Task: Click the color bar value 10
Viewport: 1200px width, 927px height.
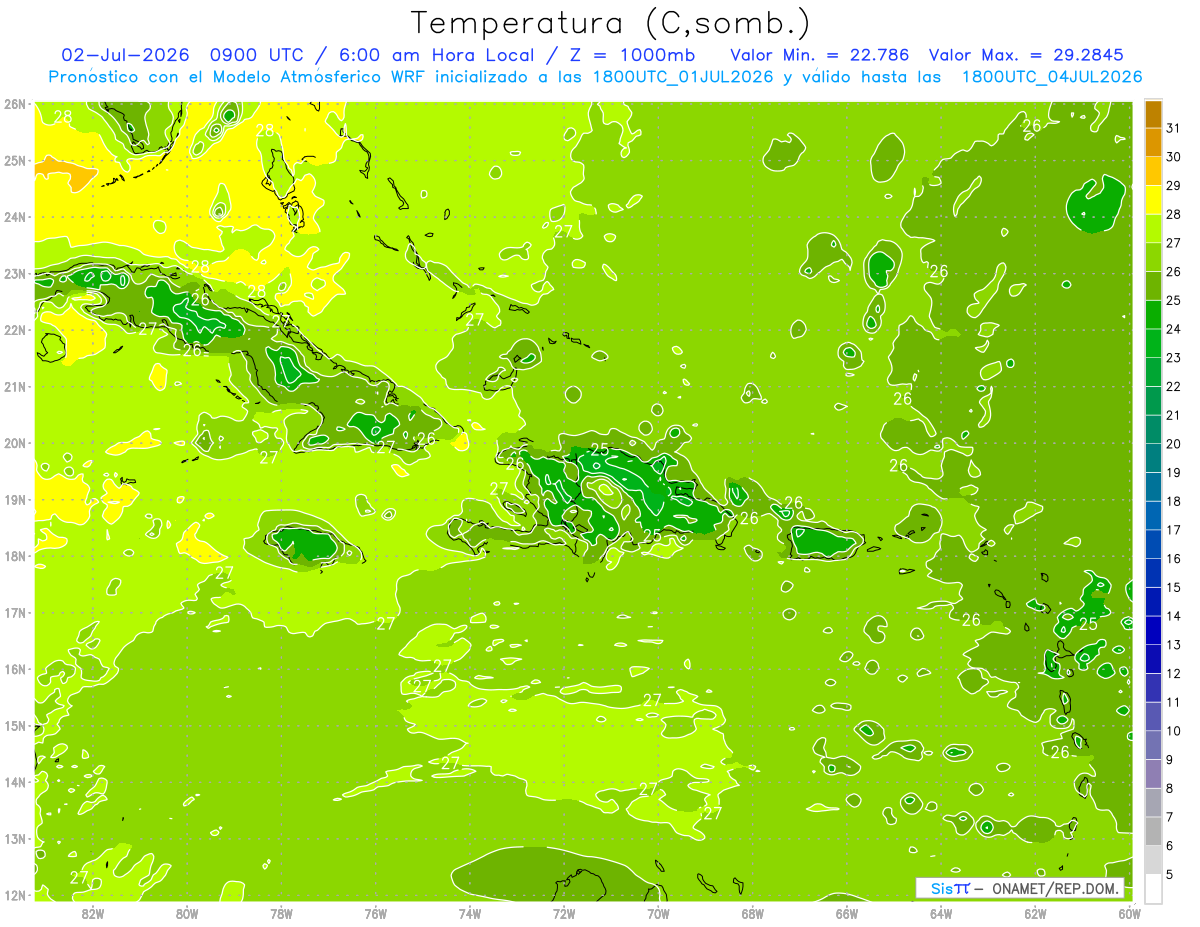Action: [x=1174, y=731]
